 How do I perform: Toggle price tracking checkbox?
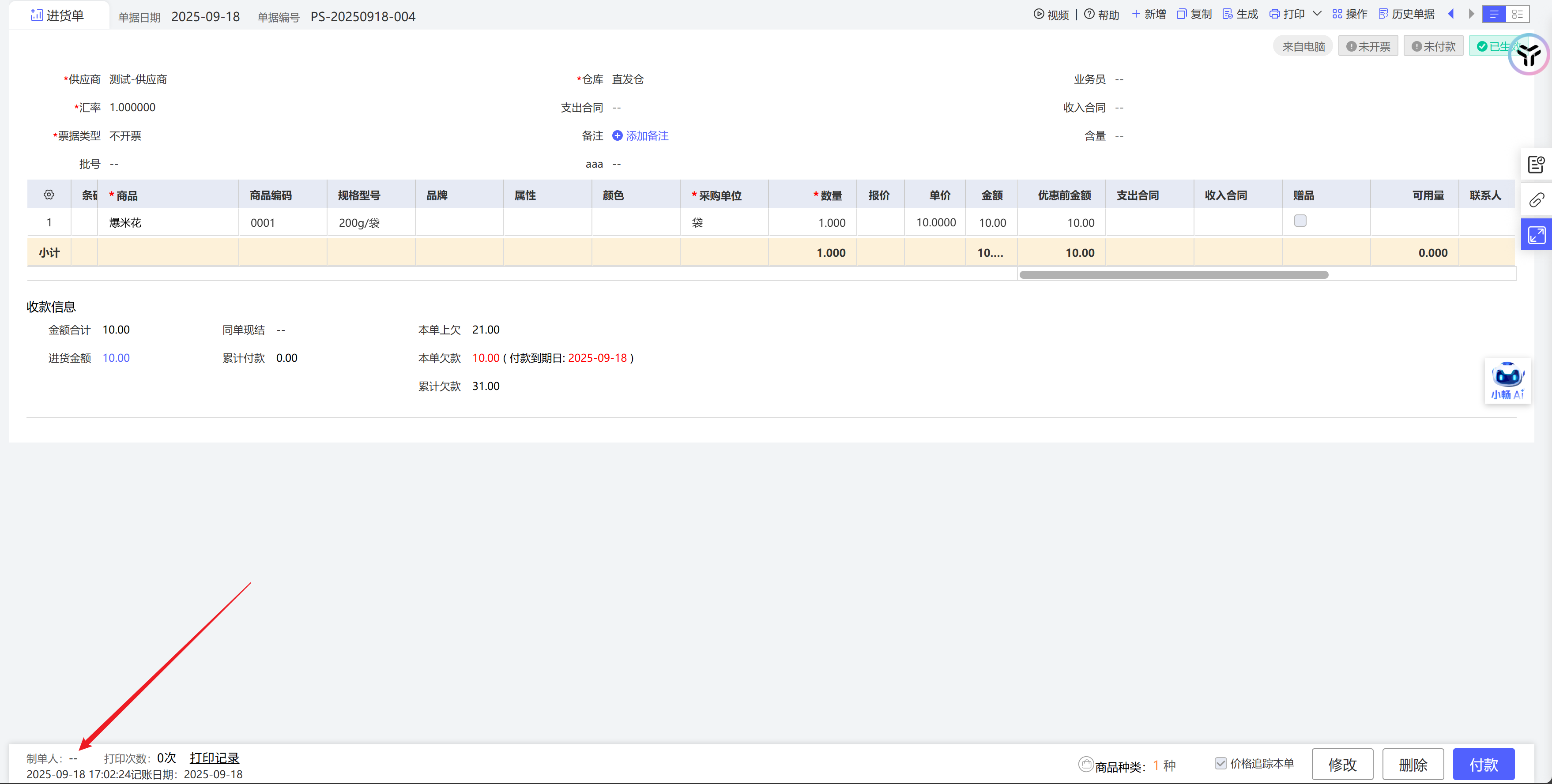coord(1220,763)
